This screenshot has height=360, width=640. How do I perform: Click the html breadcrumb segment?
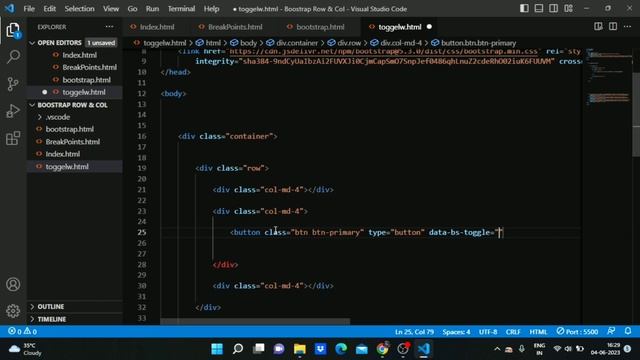click(x=209, y=43)
